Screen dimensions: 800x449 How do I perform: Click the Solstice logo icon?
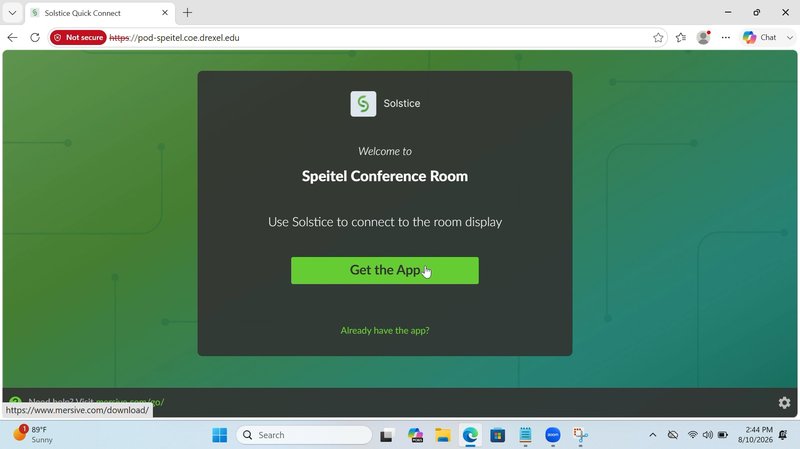point(363,104)
